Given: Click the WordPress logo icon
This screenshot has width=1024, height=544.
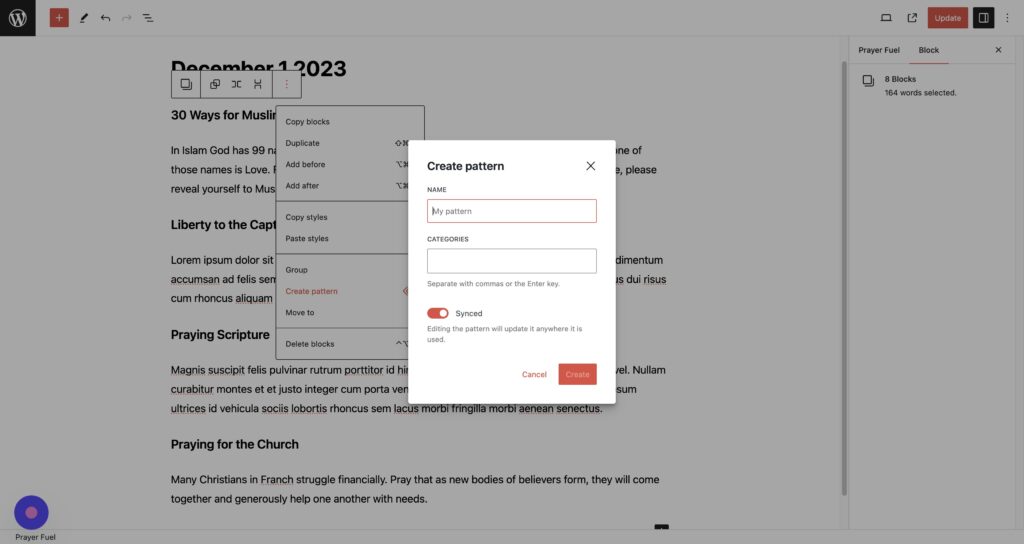Looking at the screenshot, I should pyautogui.click(x=18, y=18).
